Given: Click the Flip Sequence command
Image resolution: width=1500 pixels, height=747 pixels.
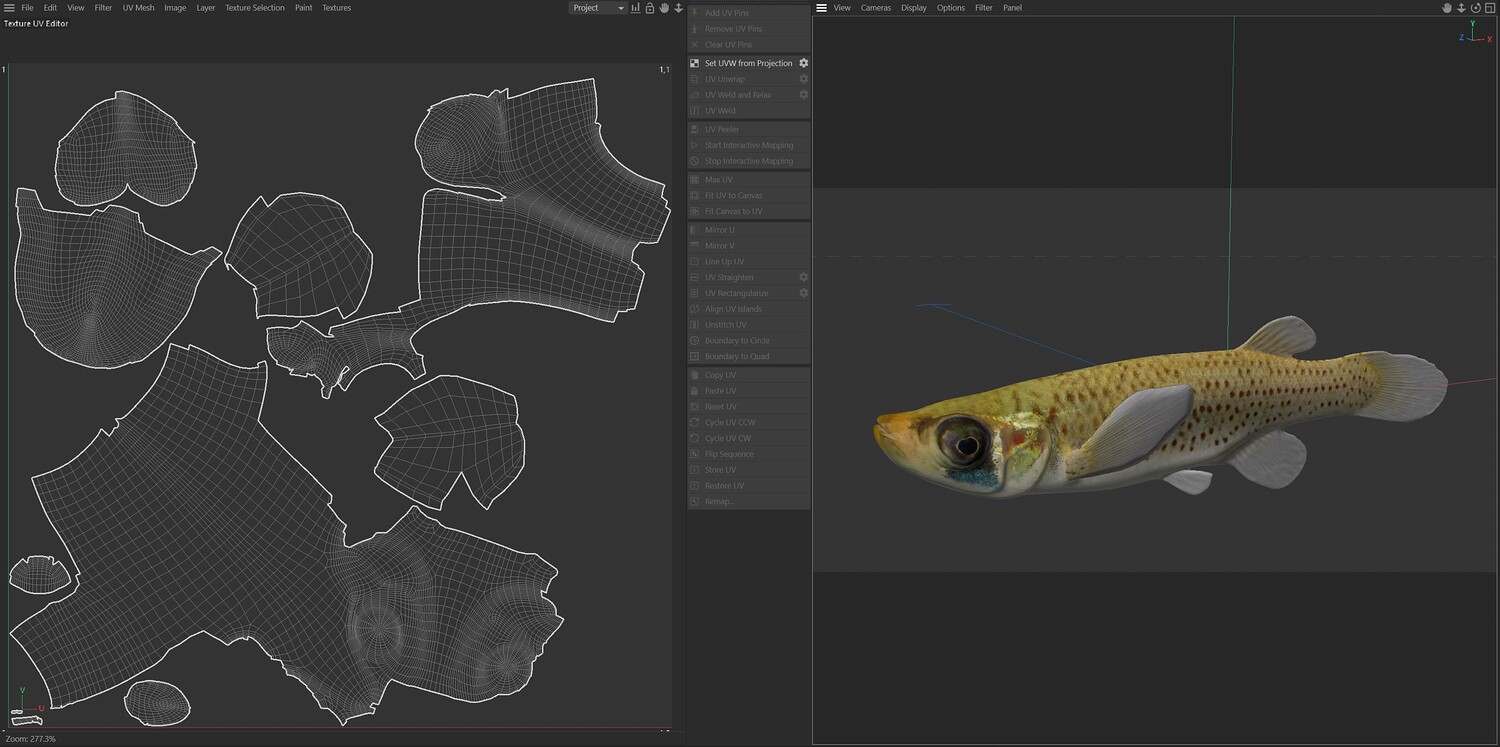Looking at the screenshot, I should tap(729, 454).
